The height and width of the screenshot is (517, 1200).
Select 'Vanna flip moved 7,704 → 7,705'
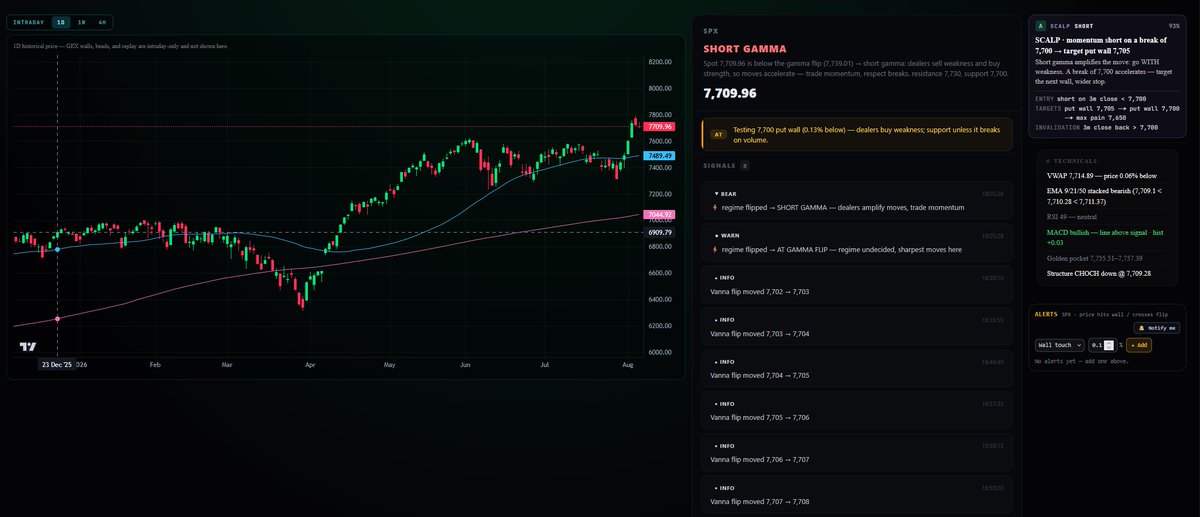pyautogui.click(x=856, y=368)
